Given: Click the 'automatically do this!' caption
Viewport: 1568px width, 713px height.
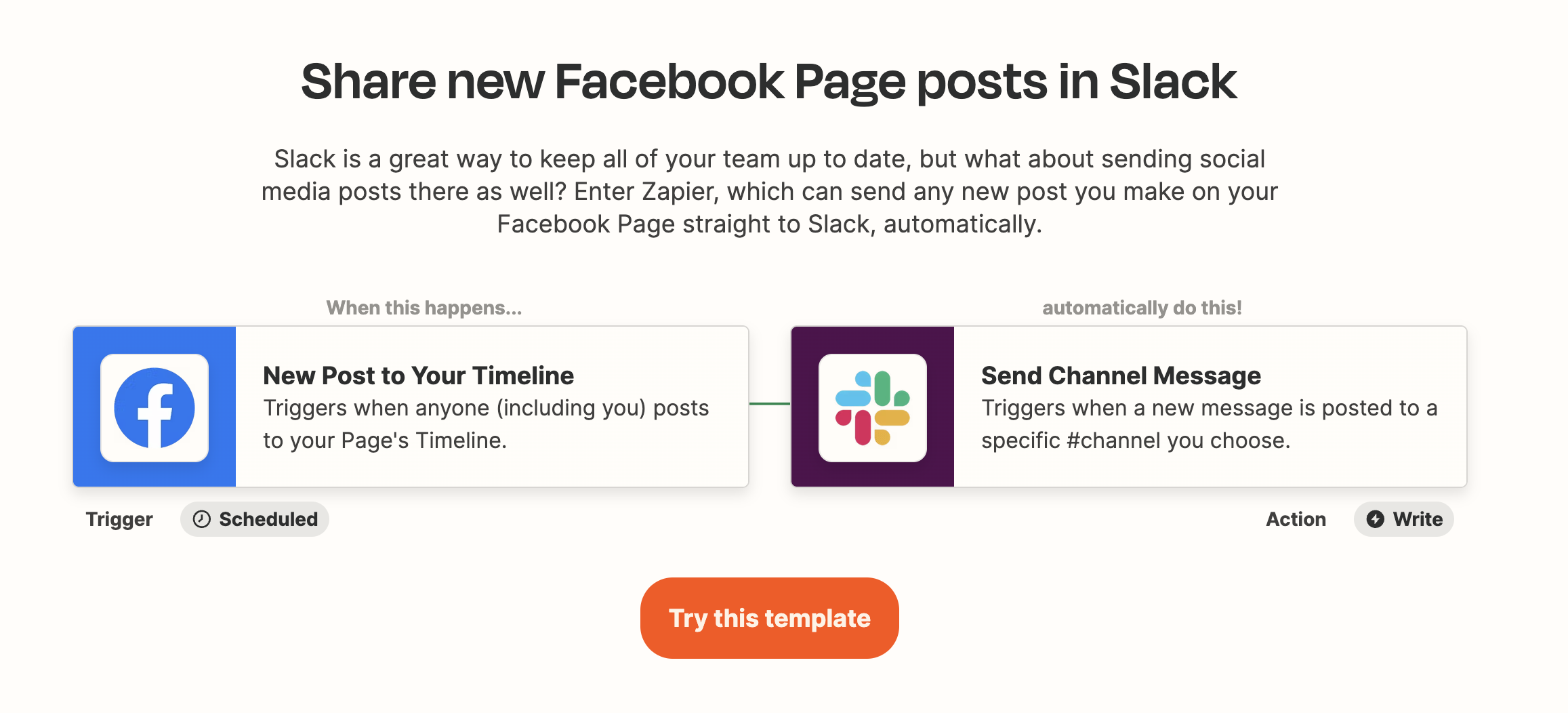Looking at the screenshot, I should pos(1142,308).
